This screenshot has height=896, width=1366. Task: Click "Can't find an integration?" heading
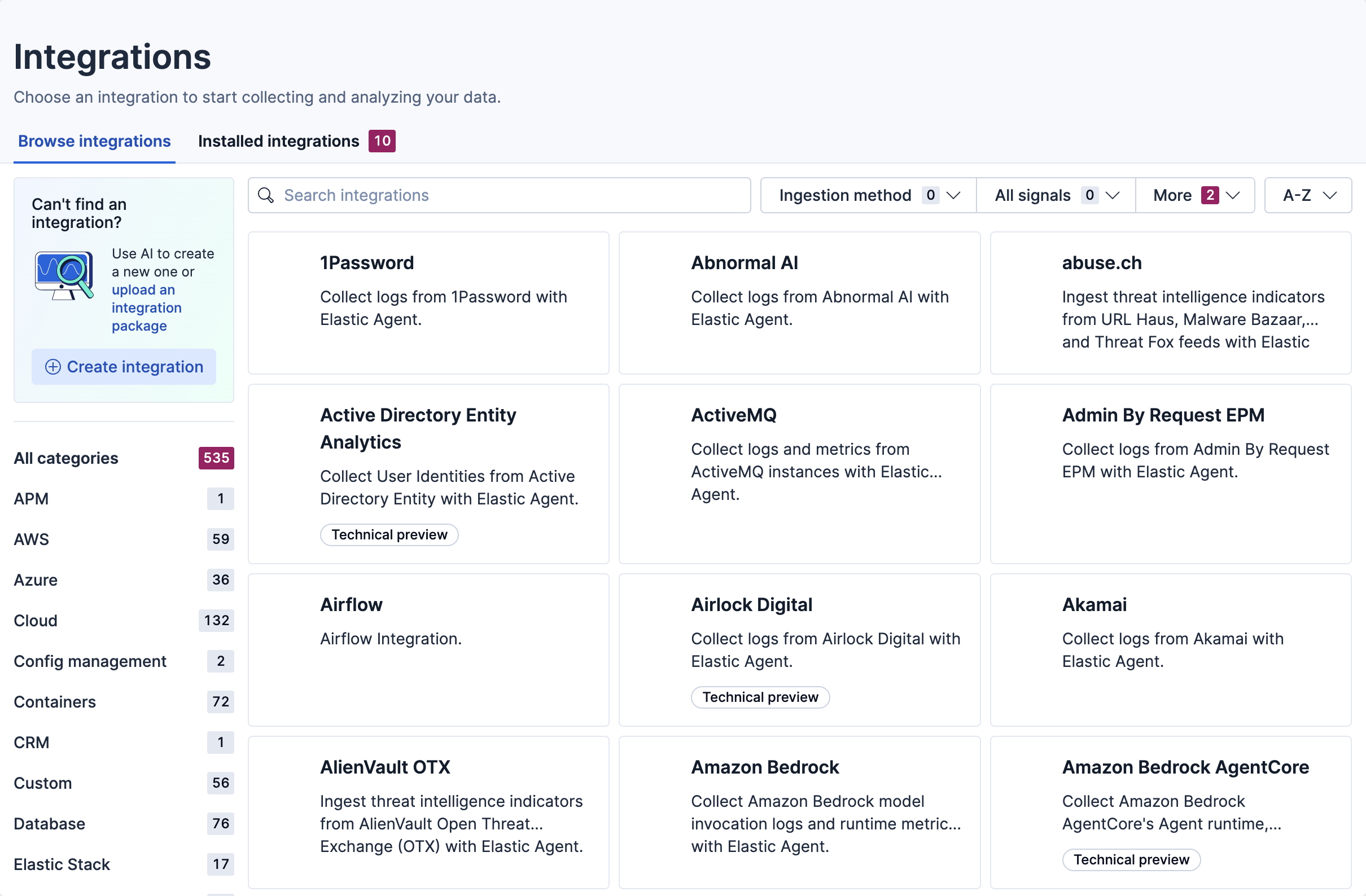tap(79, 213)
